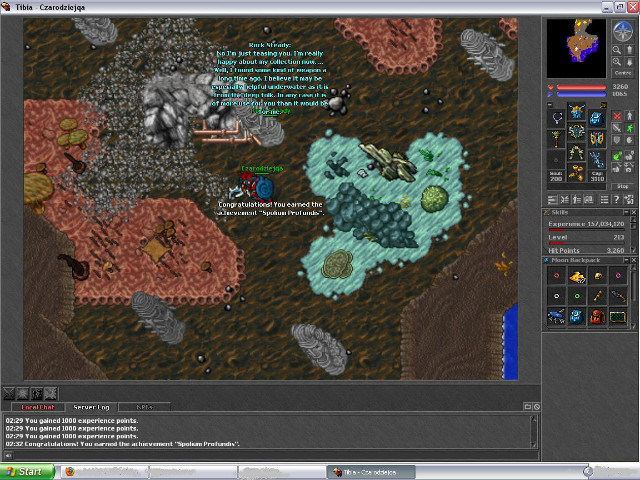Click Firefox icon in taskbar
This screenshot has width=640, height=480.
point(70,472)
